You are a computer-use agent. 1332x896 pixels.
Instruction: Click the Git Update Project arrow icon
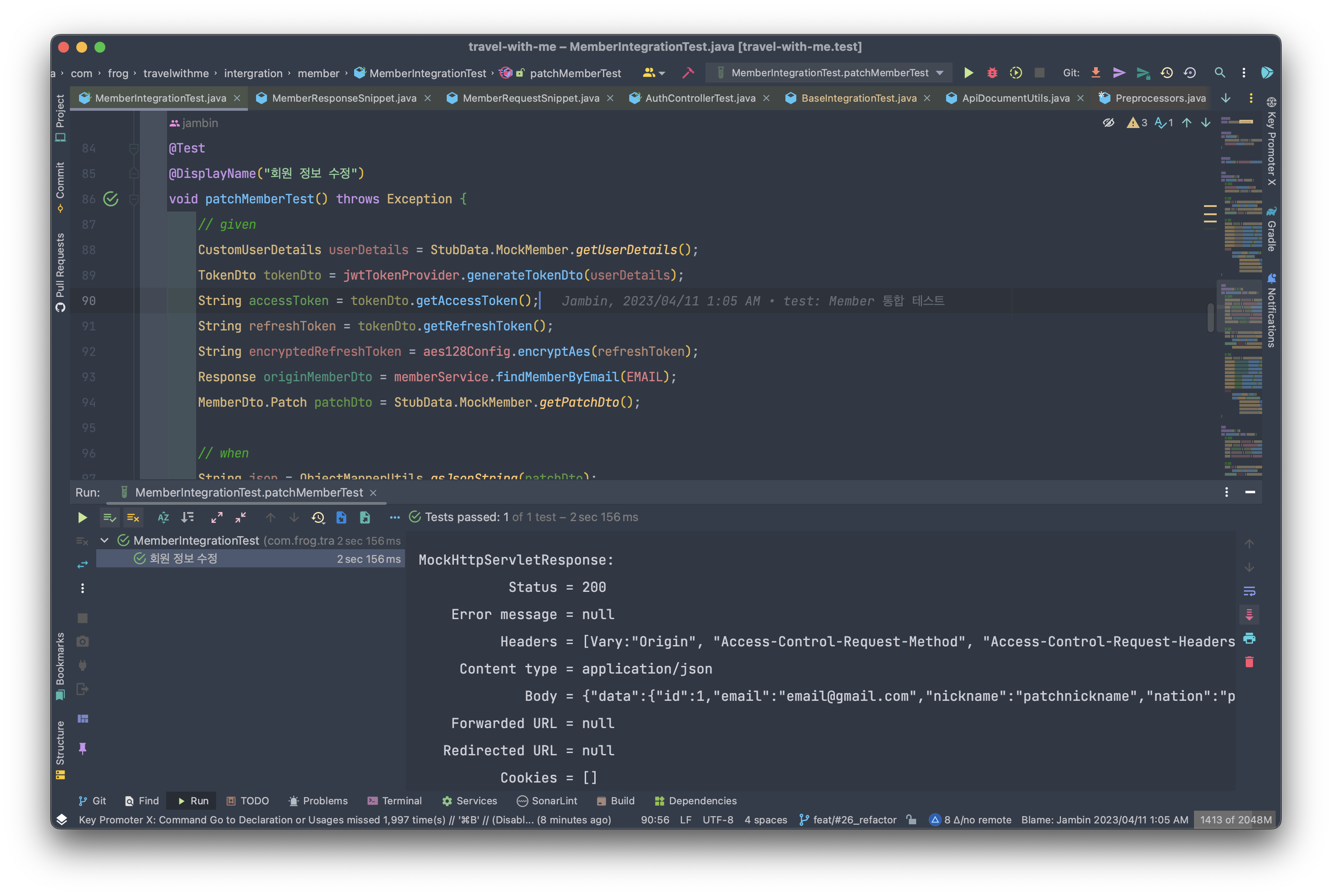coord(1095,73)
